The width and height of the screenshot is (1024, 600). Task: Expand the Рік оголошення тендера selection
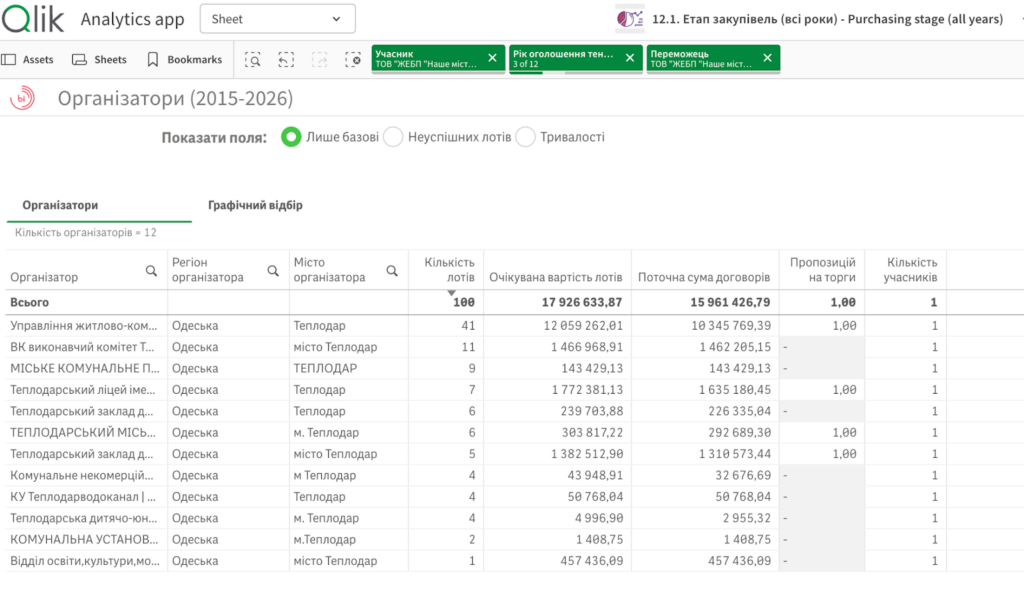(x=563, y=58)
